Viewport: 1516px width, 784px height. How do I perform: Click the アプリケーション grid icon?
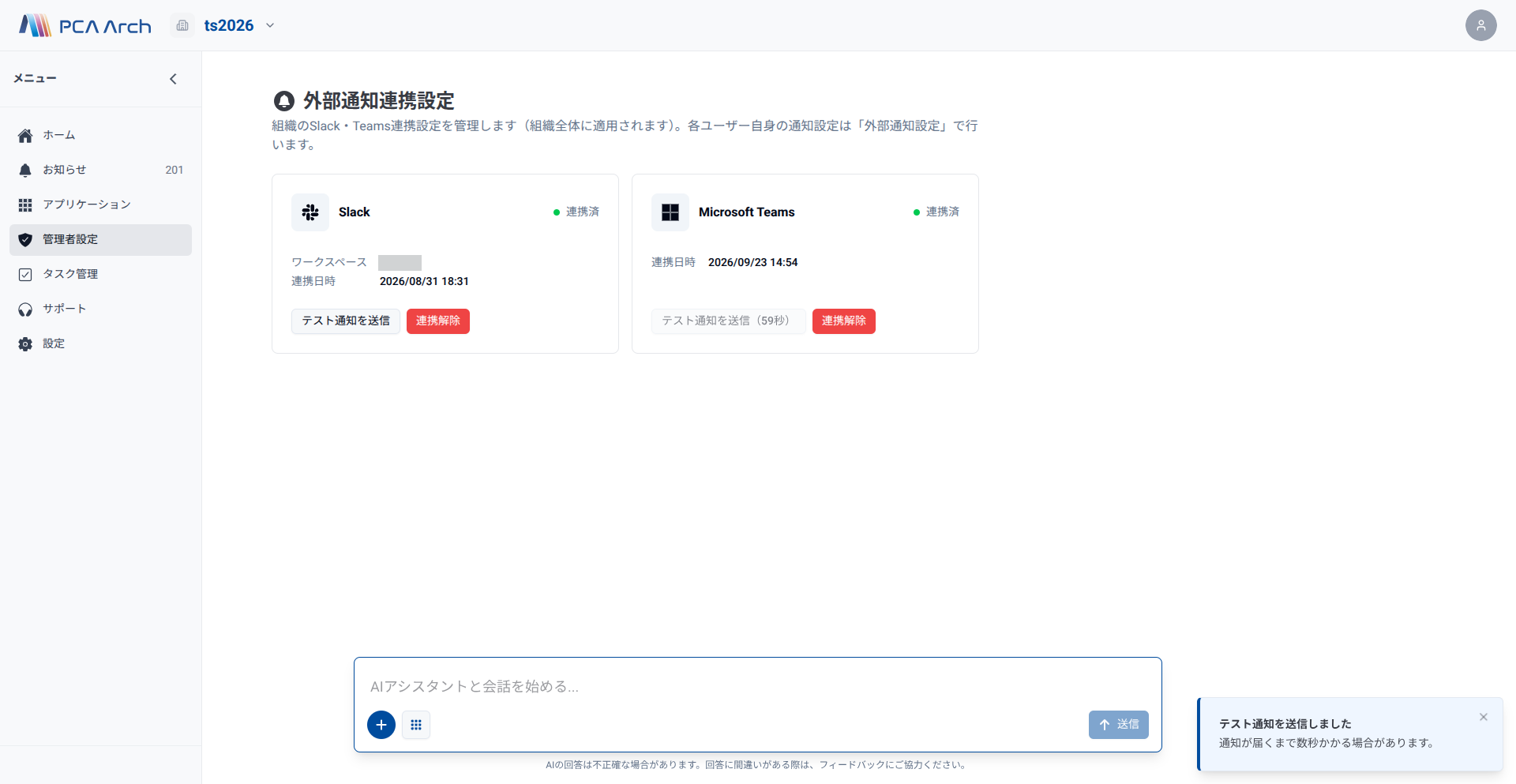pyautogui.click(x=25, y=205)
